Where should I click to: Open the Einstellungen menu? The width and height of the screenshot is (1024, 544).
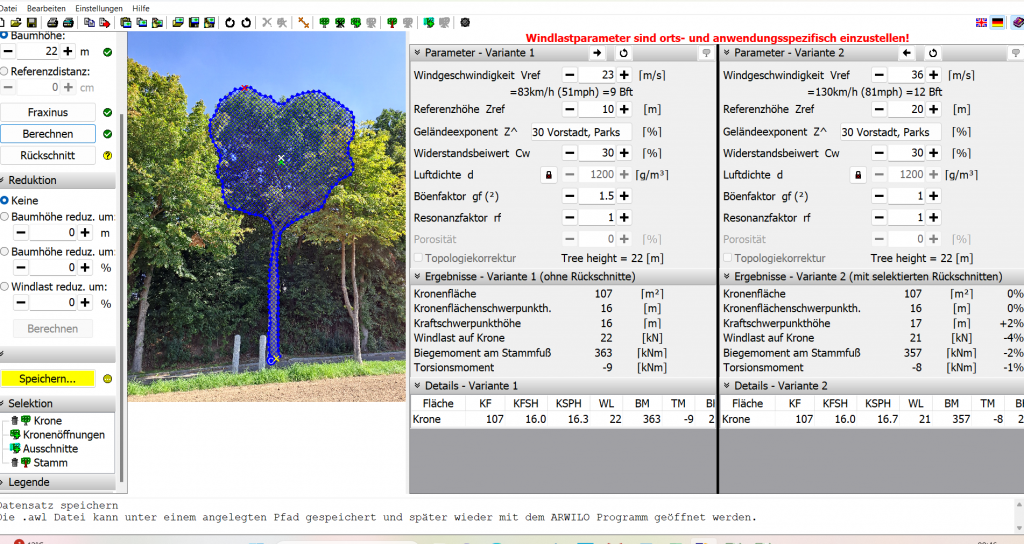point(99,7)
